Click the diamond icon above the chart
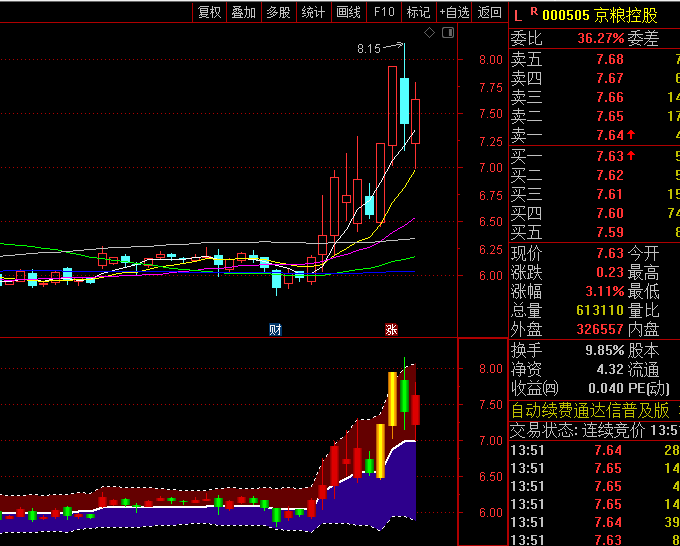The image size is (680, 546). (x=429, y=33)
